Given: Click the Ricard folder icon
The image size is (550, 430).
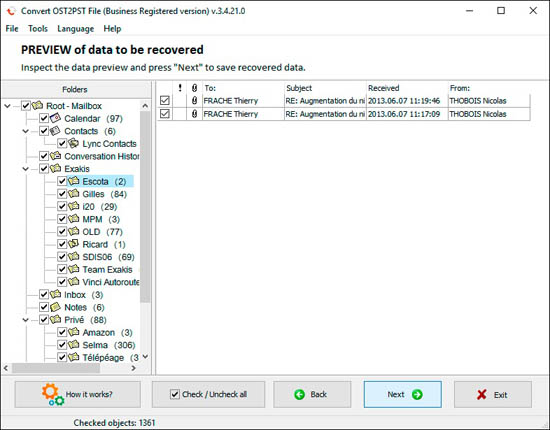Looking at the screenshot, I should pos(74,244).
